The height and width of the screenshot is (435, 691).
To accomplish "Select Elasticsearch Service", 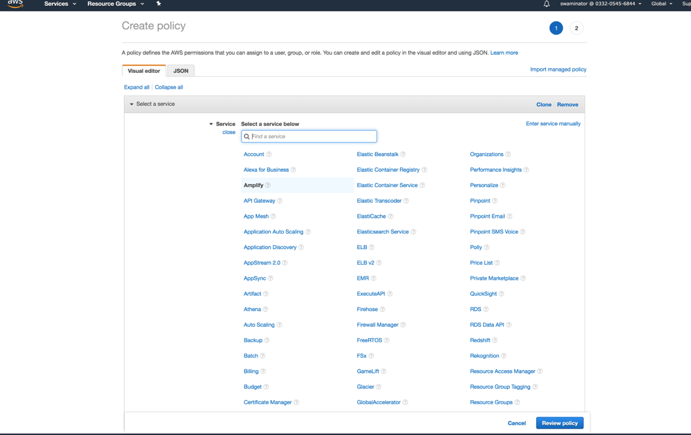I will [383, 232].
